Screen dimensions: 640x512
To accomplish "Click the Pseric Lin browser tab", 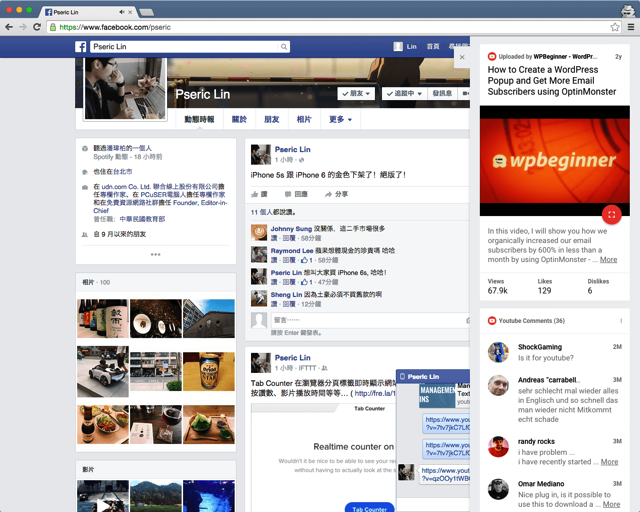I will click(88, 12).
